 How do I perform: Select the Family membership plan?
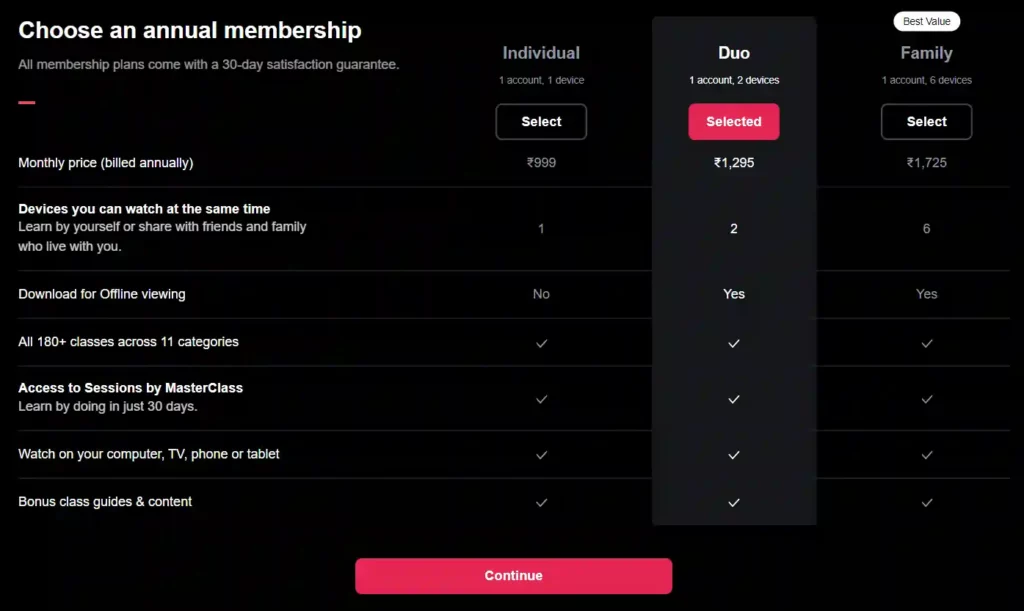926,121
